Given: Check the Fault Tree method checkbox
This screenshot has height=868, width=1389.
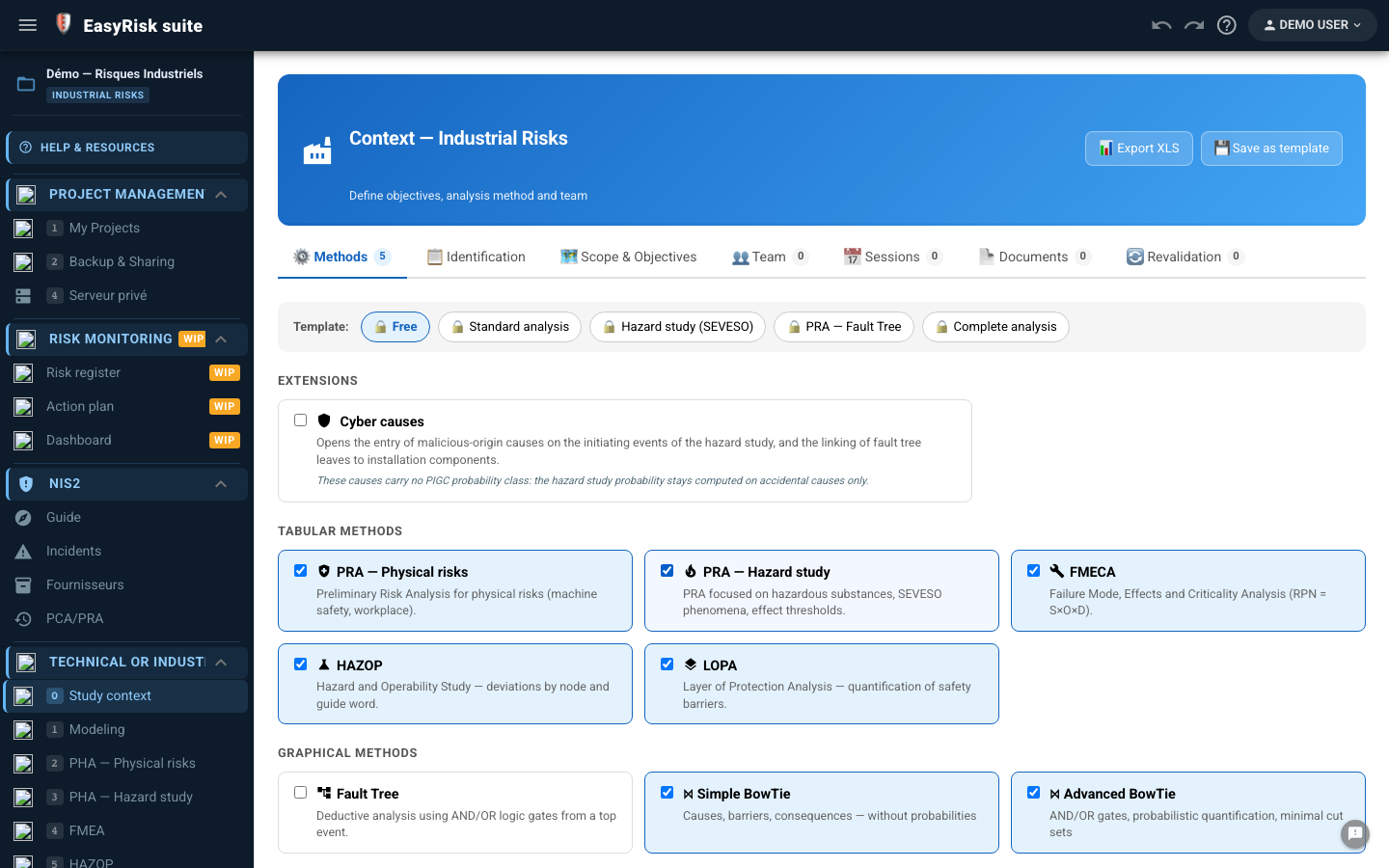Looking at the screenshot, I should (301, 793).
